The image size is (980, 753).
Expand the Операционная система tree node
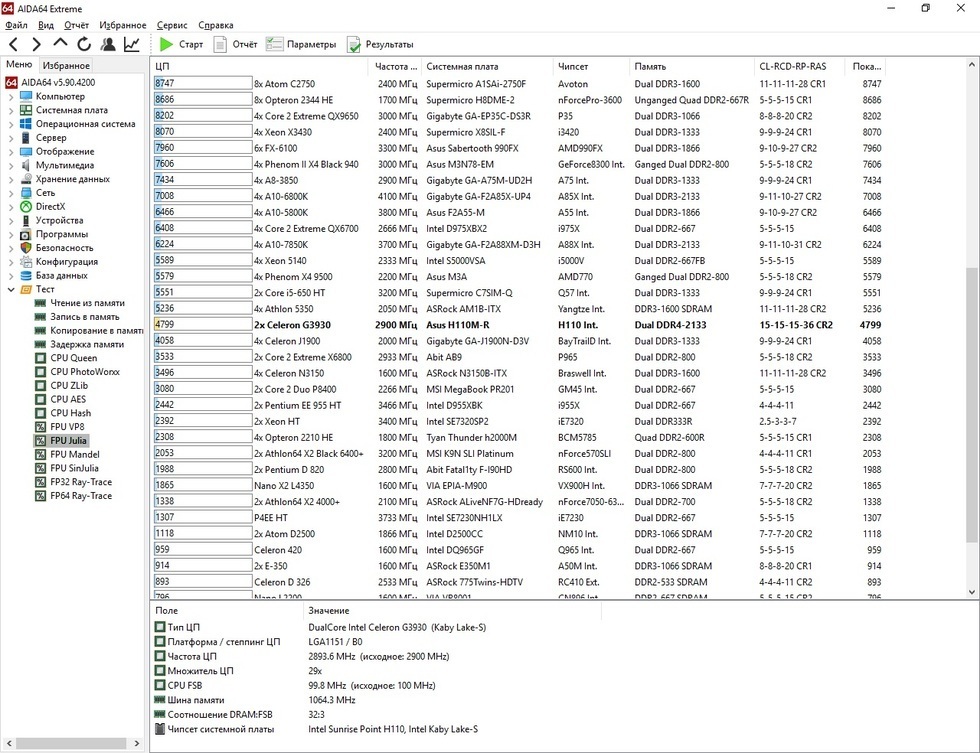[11, 124]
